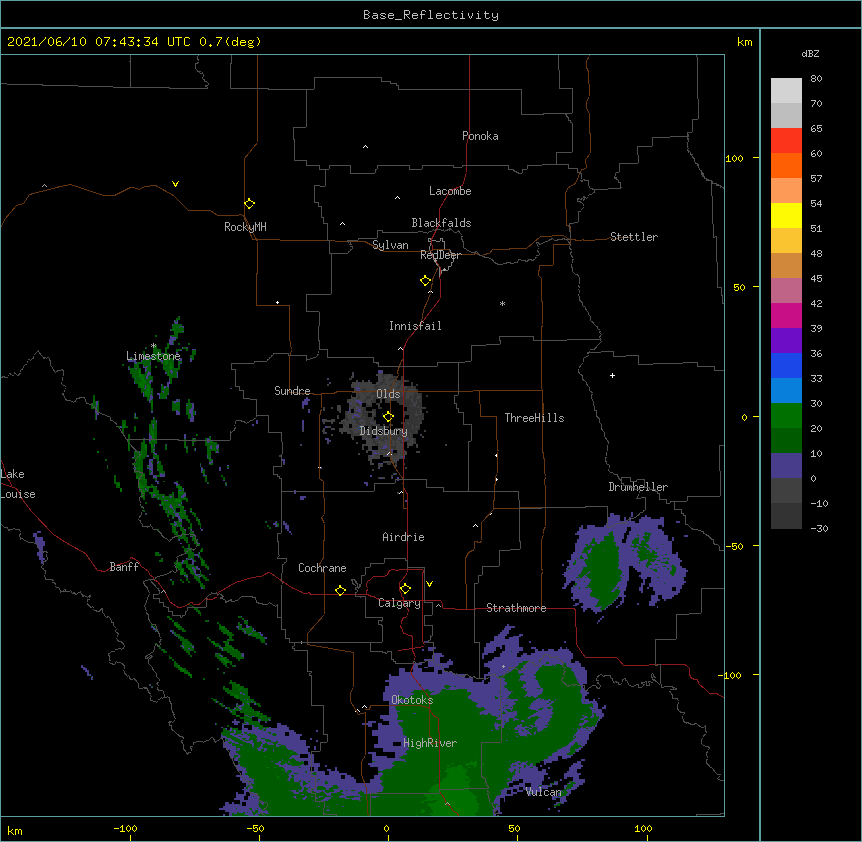Click the Ponoka city label

[x=480, y=136]
